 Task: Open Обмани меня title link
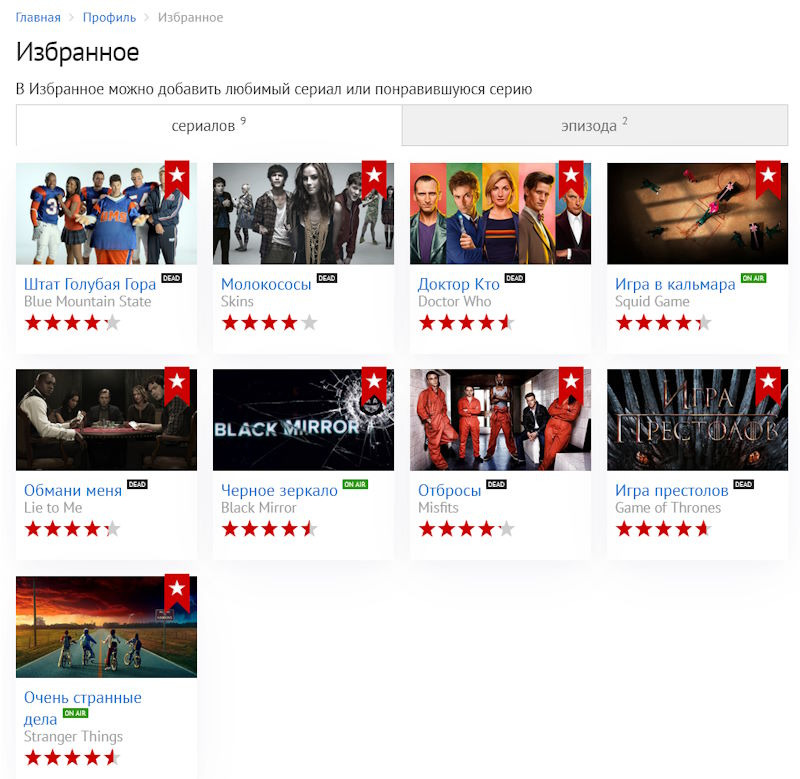pos(73,490)
